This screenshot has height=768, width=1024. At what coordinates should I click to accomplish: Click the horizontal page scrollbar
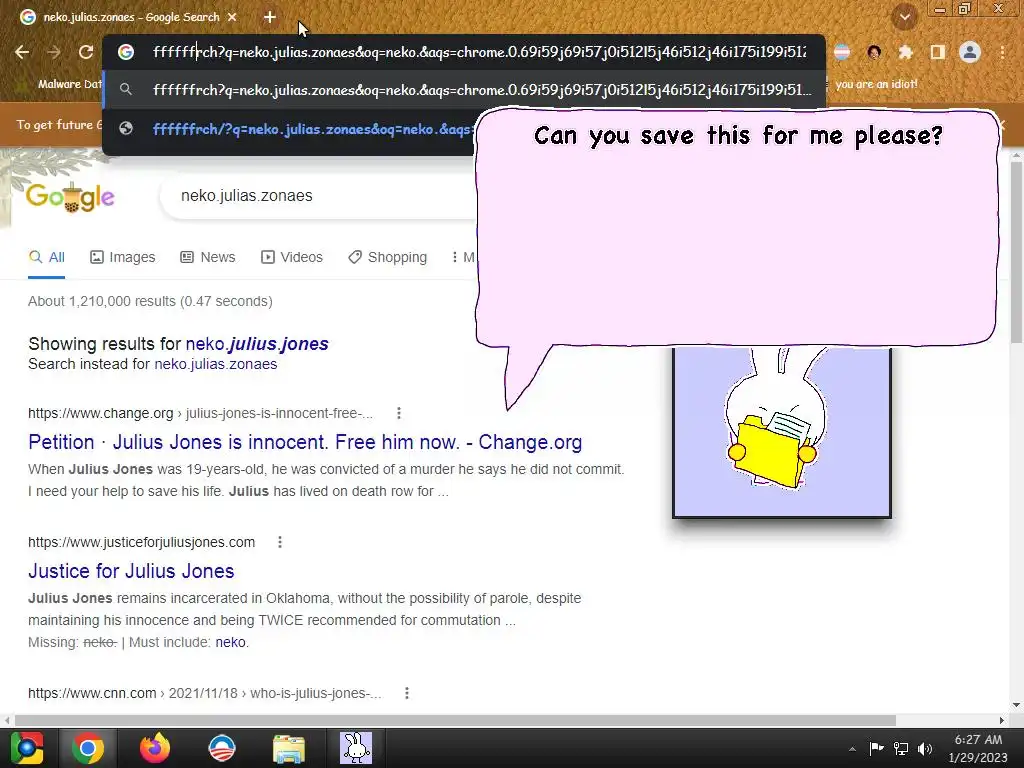(x=455, y=720)
